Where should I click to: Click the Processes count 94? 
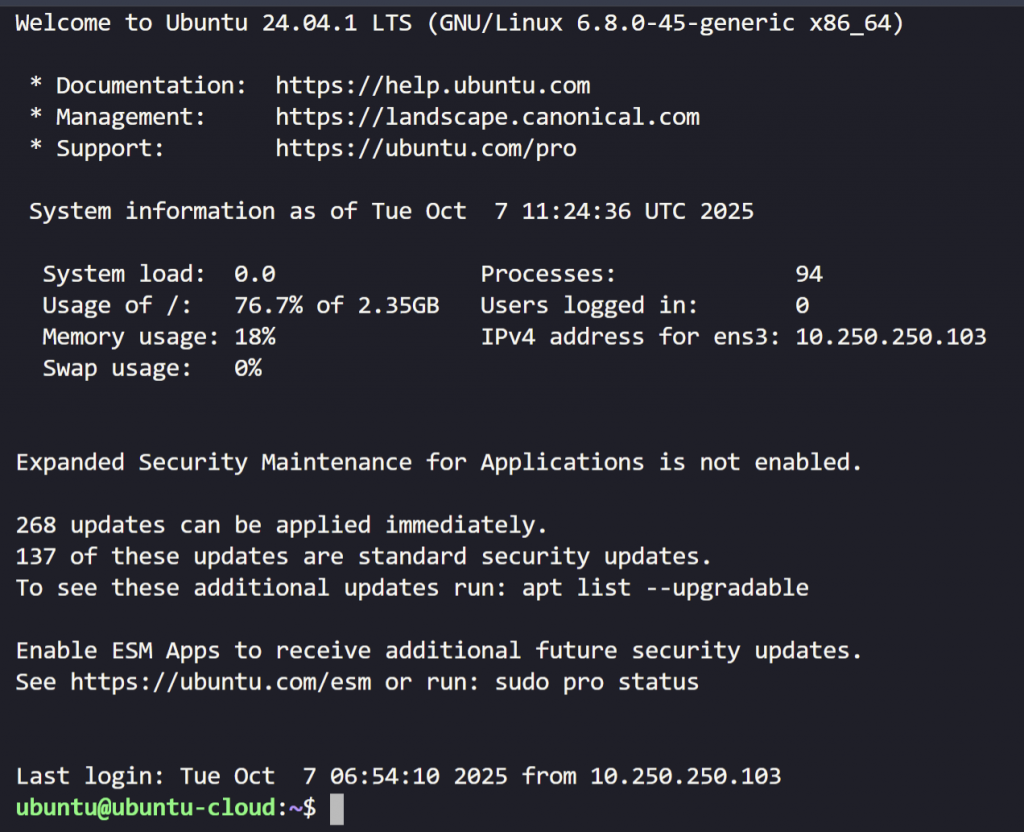pyautogui.click(x=808, y=274)
